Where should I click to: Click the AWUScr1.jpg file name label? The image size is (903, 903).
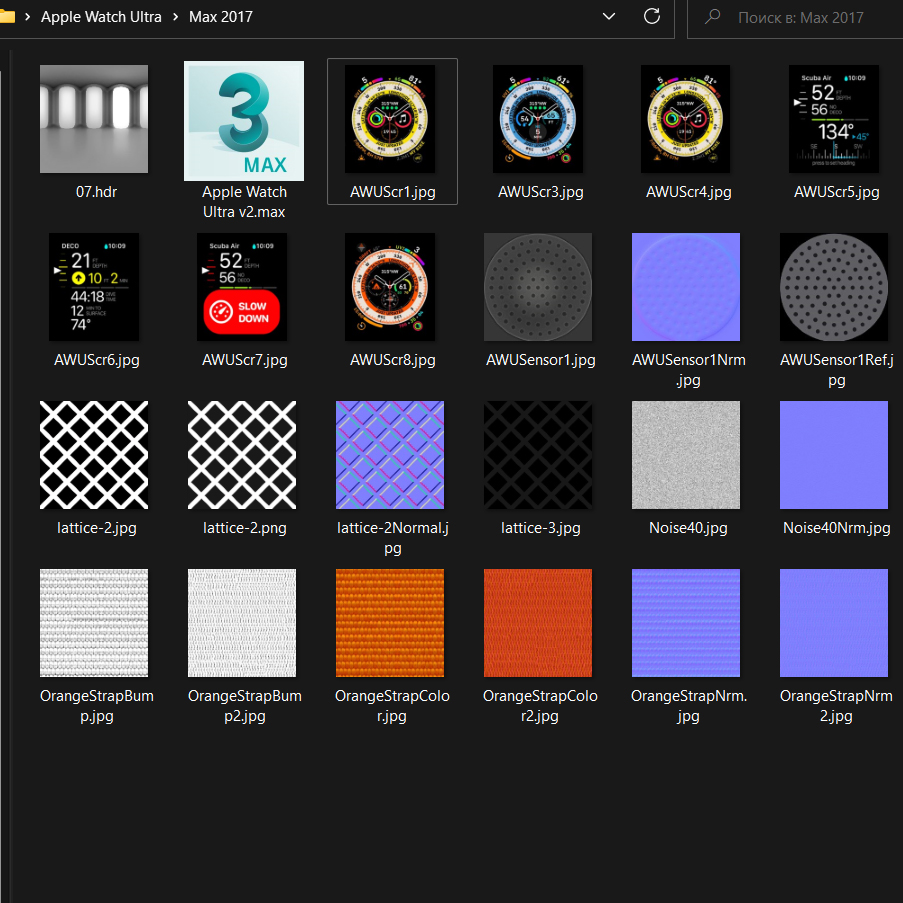click(x=393, y=192)
